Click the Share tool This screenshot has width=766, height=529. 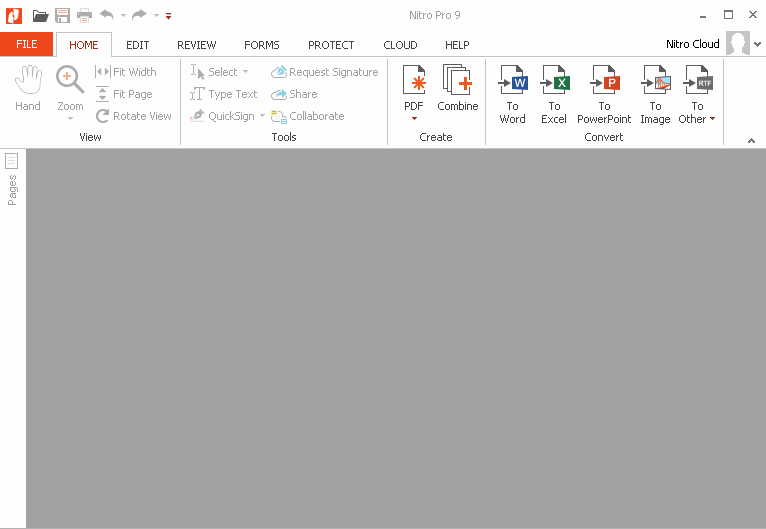tap(294, 94)
